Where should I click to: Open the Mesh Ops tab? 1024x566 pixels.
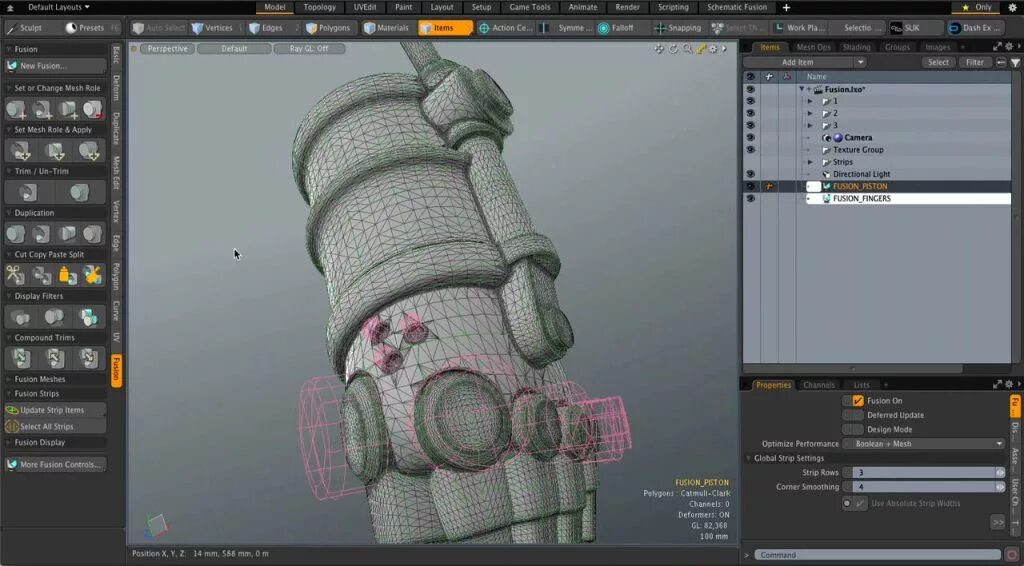point(814,47)
